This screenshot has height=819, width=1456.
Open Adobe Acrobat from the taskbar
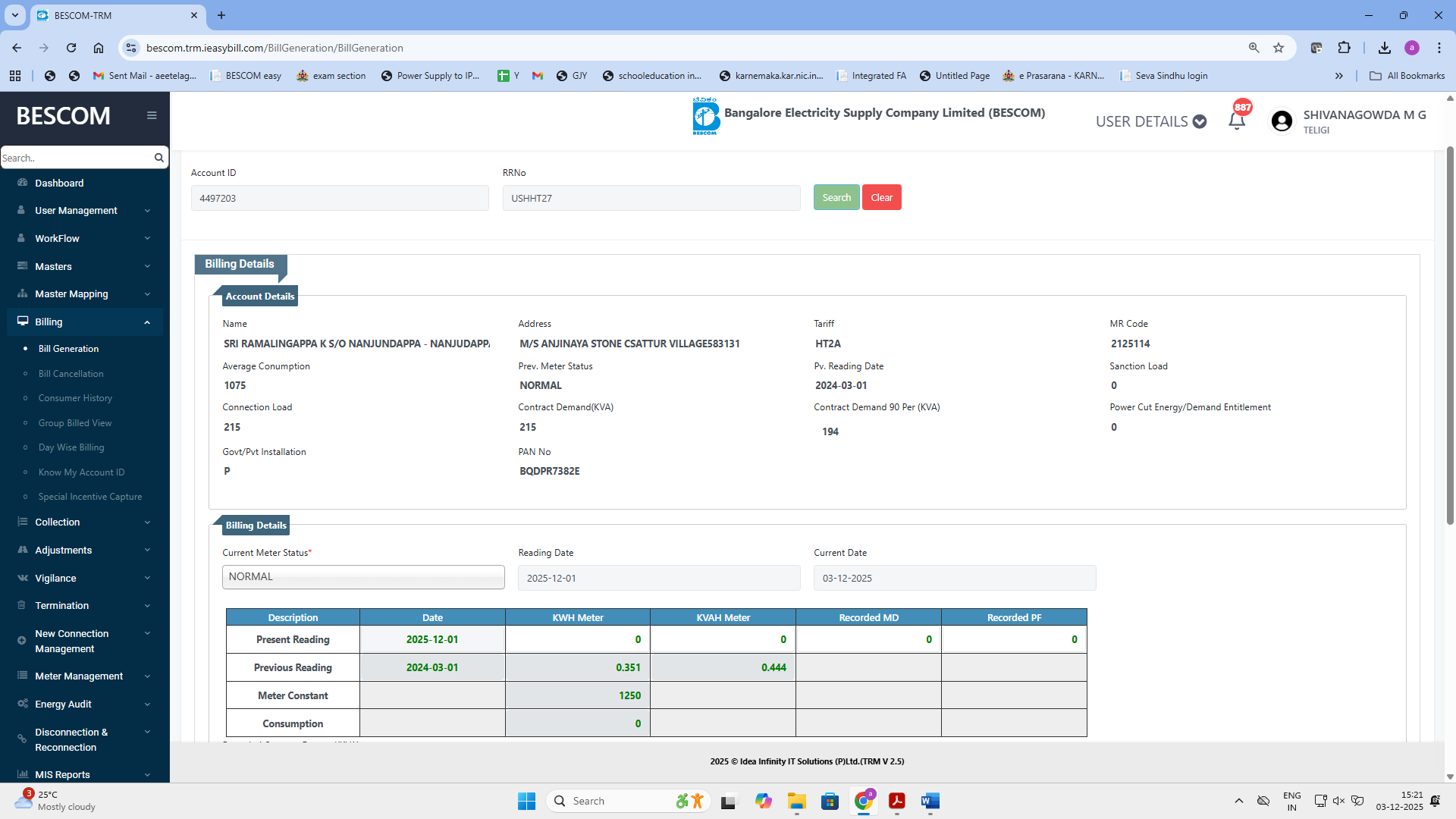[x=897, y=801]
